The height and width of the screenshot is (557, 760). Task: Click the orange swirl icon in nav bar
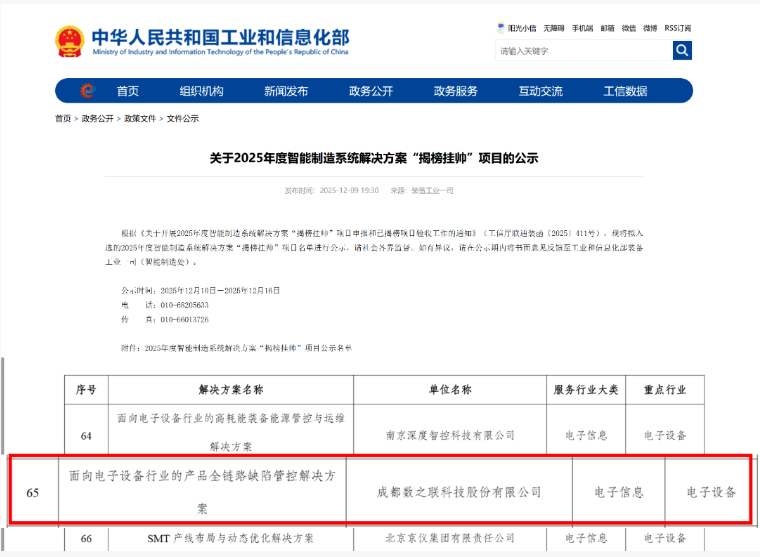[87, 91]
